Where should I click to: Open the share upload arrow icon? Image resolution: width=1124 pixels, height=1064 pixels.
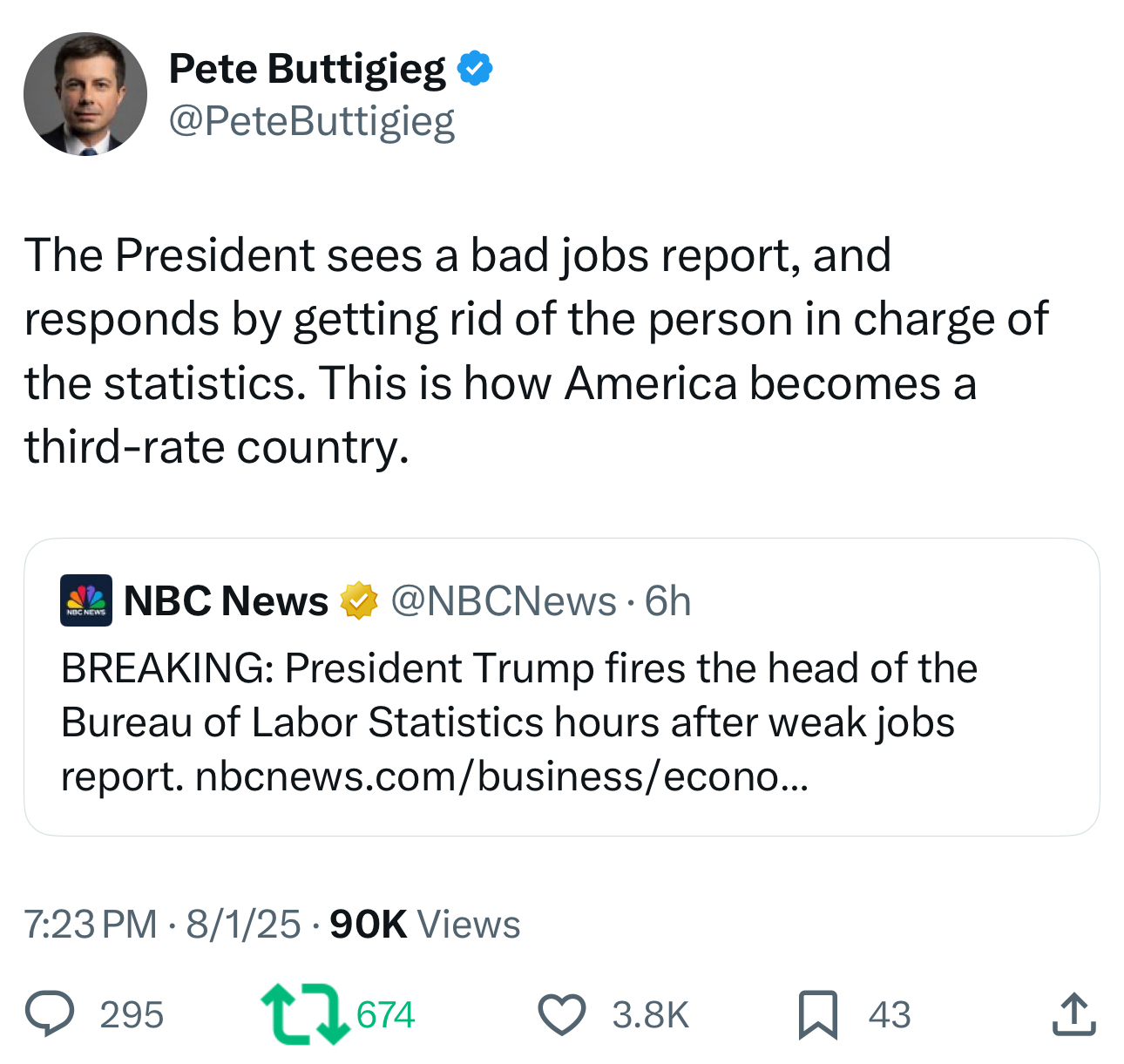pyautogui.click(x=1073, y=1014)
